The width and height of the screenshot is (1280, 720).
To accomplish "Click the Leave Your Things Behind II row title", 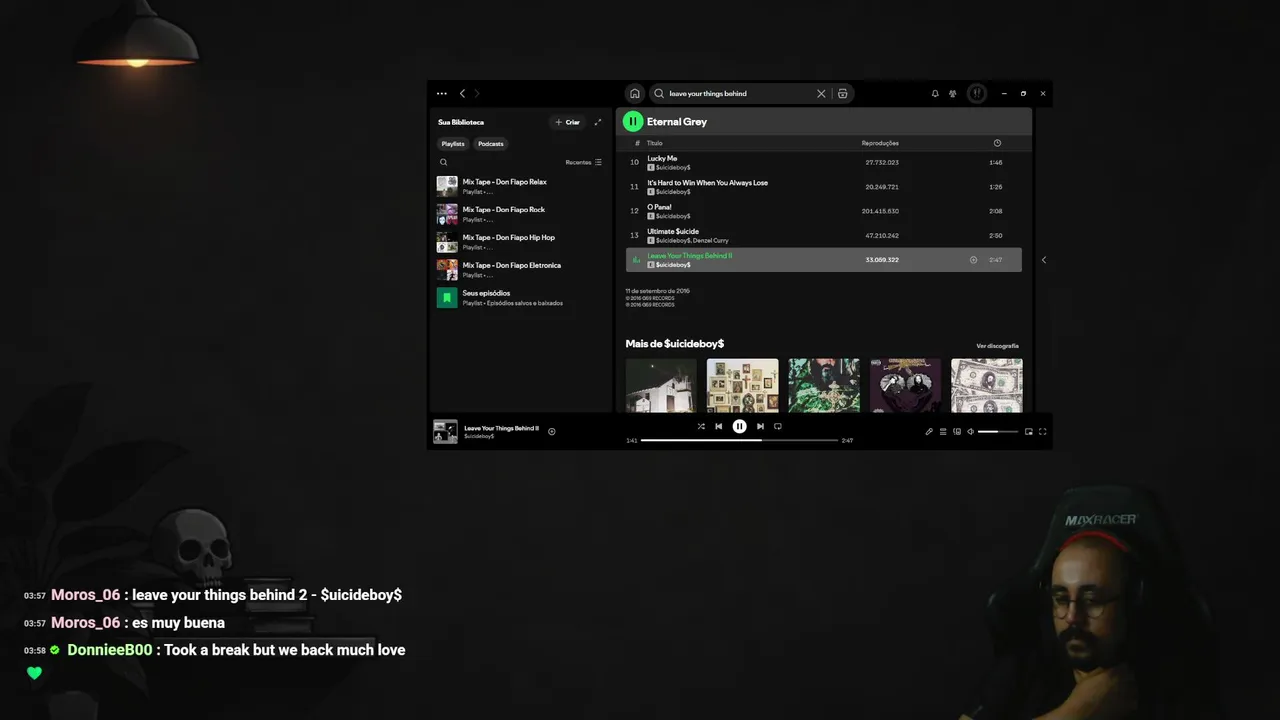I will [x=690, y=256].
